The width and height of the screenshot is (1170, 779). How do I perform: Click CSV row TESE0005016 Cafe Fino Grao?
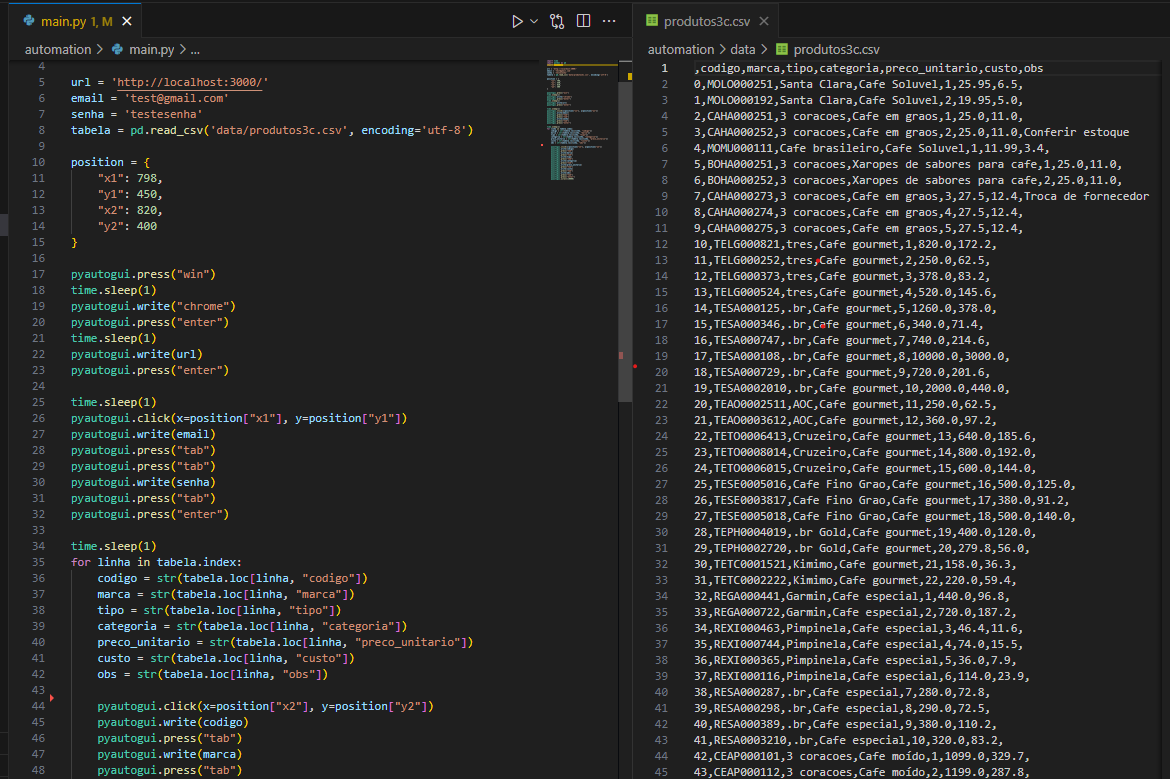coord(885,484)
